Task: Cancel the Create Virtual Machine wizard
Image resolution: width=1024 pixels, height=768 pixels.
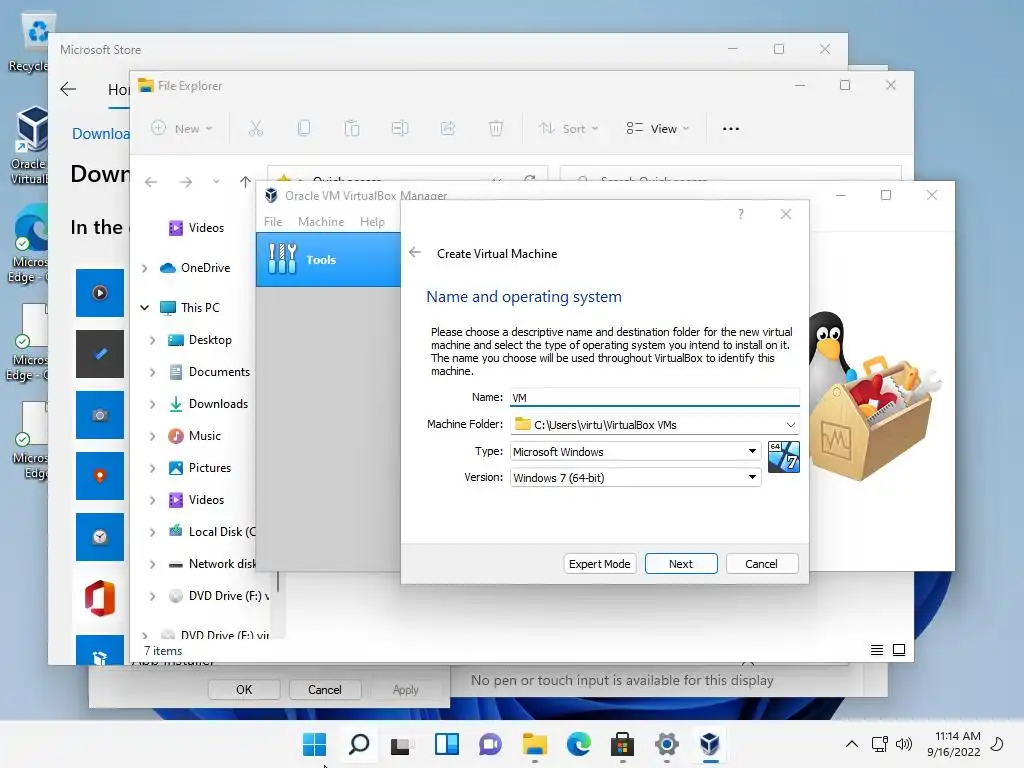Action: tap(761, 564)
